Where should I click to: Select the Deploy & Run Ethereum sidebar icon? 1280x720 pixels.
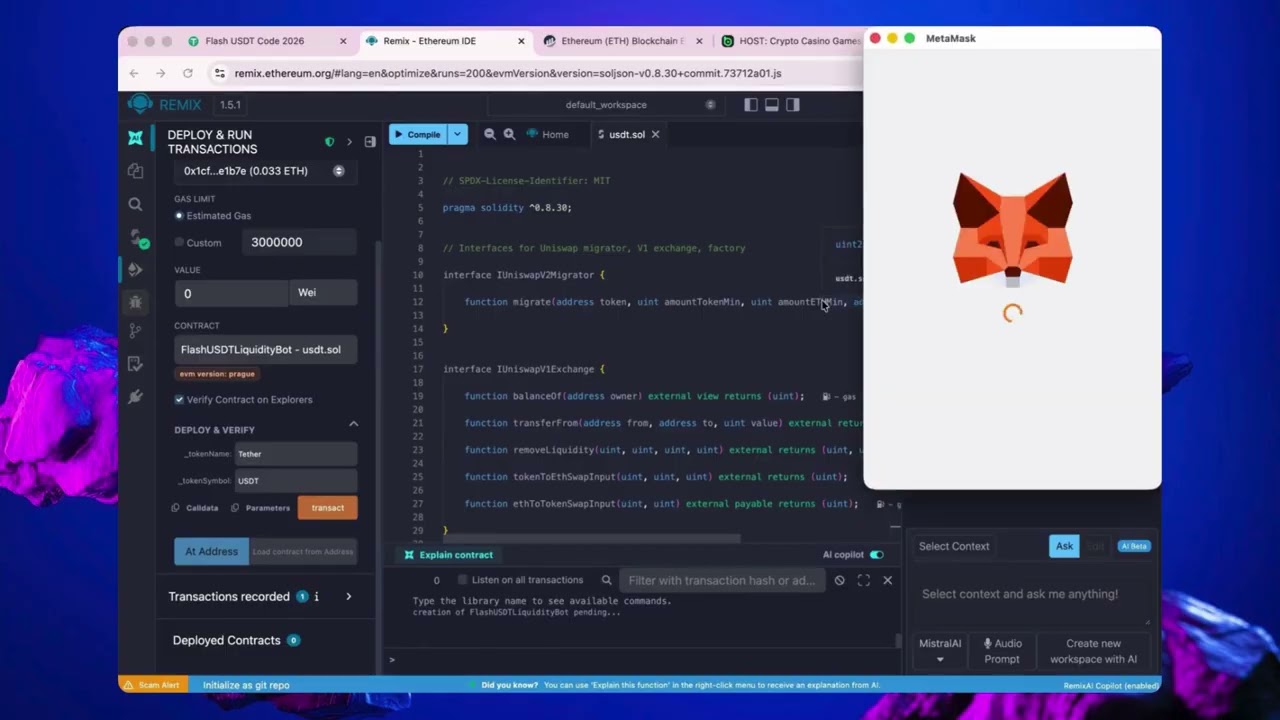pyautogui.click(x=136, y=269)
